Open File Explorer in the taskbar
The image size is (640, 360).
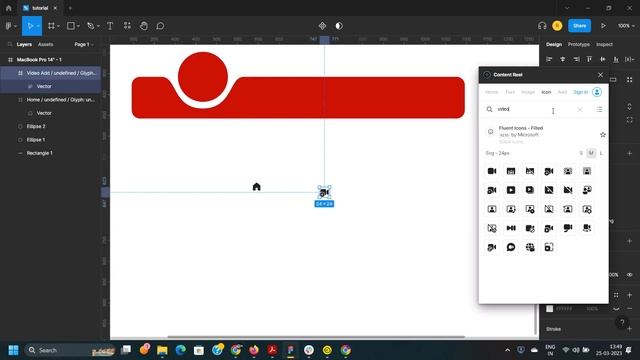[162, 350]
